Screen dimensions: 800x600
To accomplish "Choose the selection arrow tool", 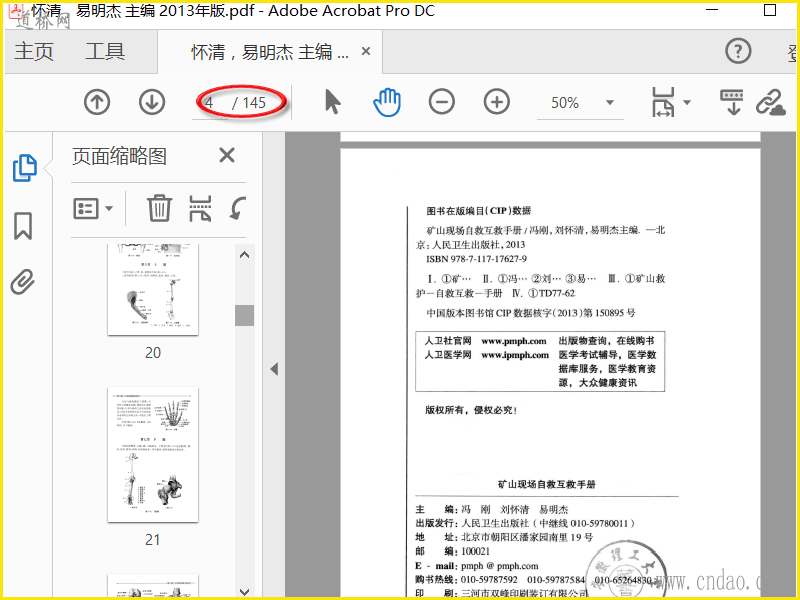I will coord(333,102).
